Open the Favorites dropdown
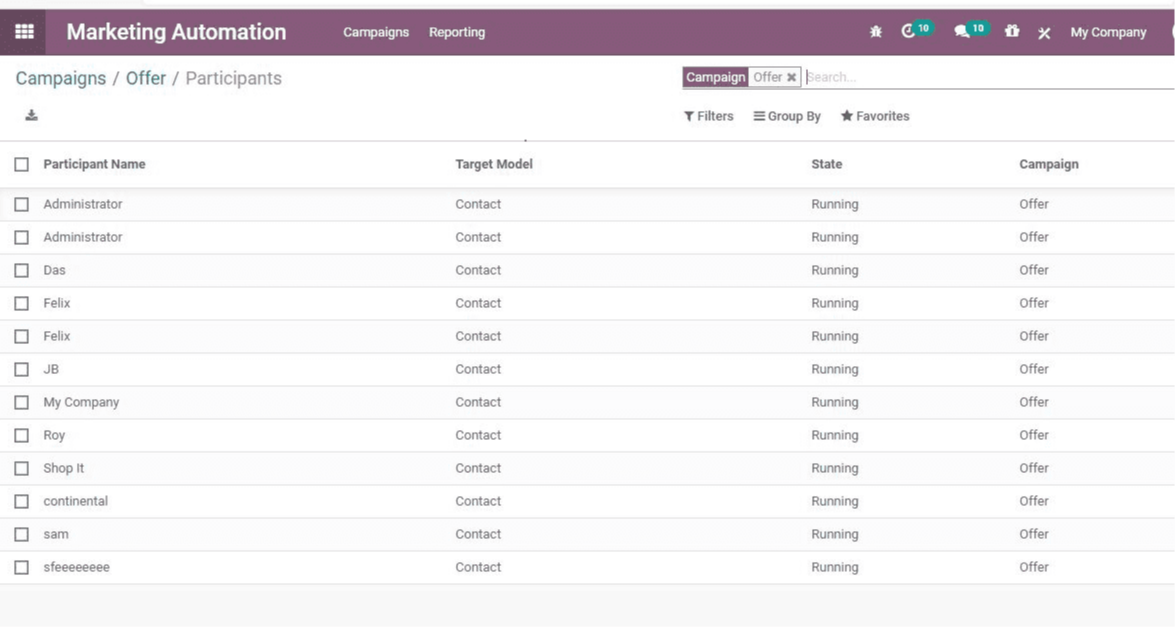This screenshot has width=1175, height=627. (x=875, y=116)
